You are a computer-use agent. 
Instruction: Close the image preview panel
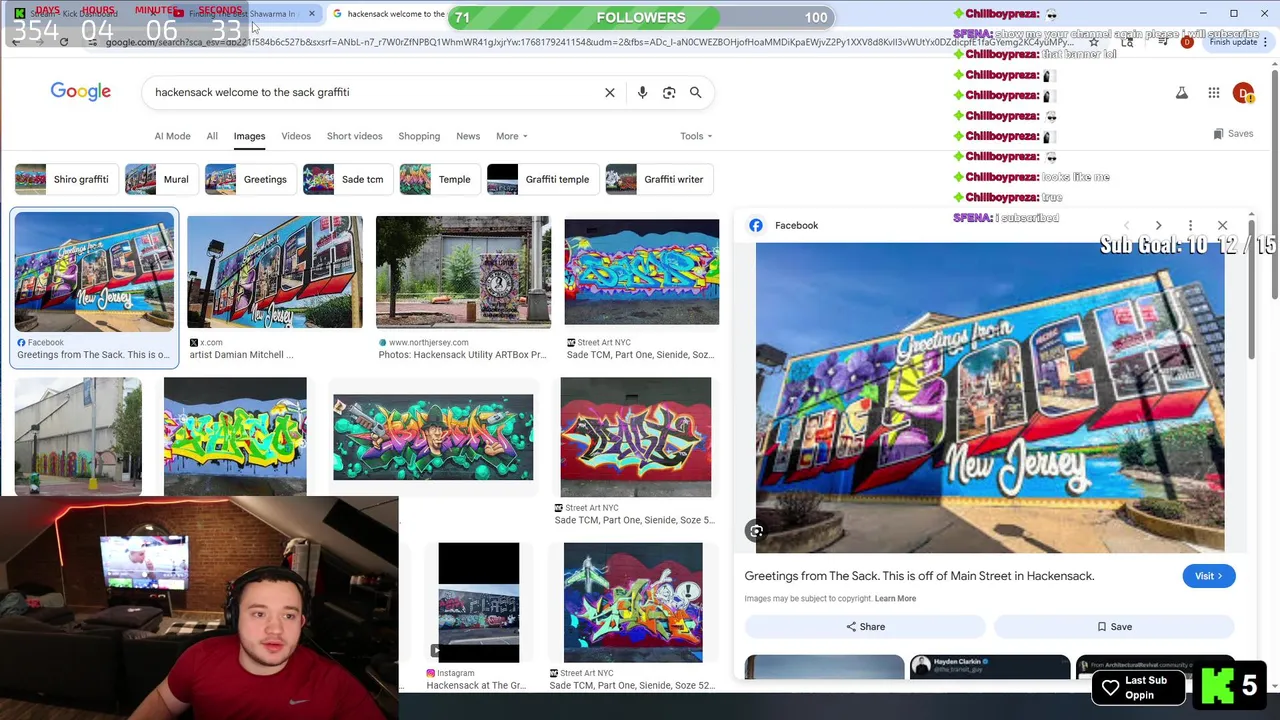(x=1222, y=225)
